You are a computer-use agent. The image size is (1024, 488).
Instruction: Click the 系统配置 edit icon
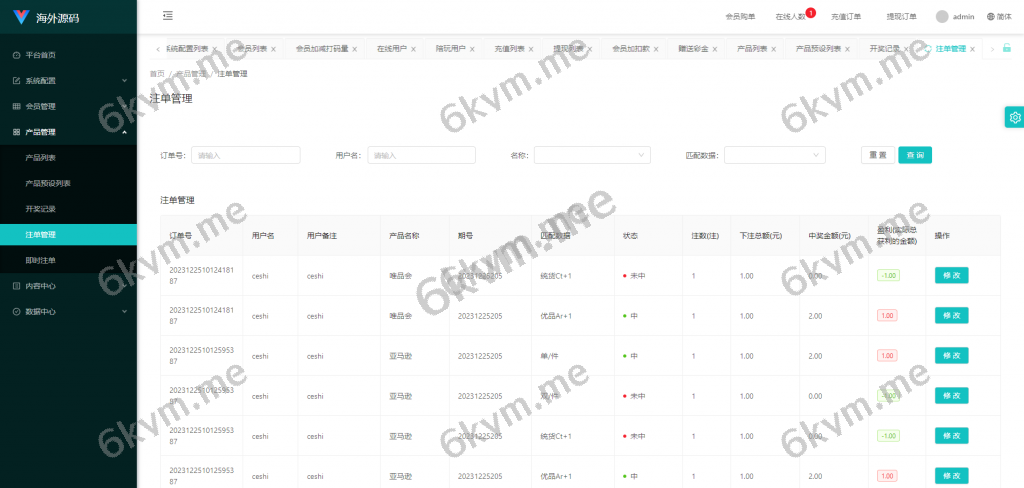pyautogui.click(x=16, y=81)
